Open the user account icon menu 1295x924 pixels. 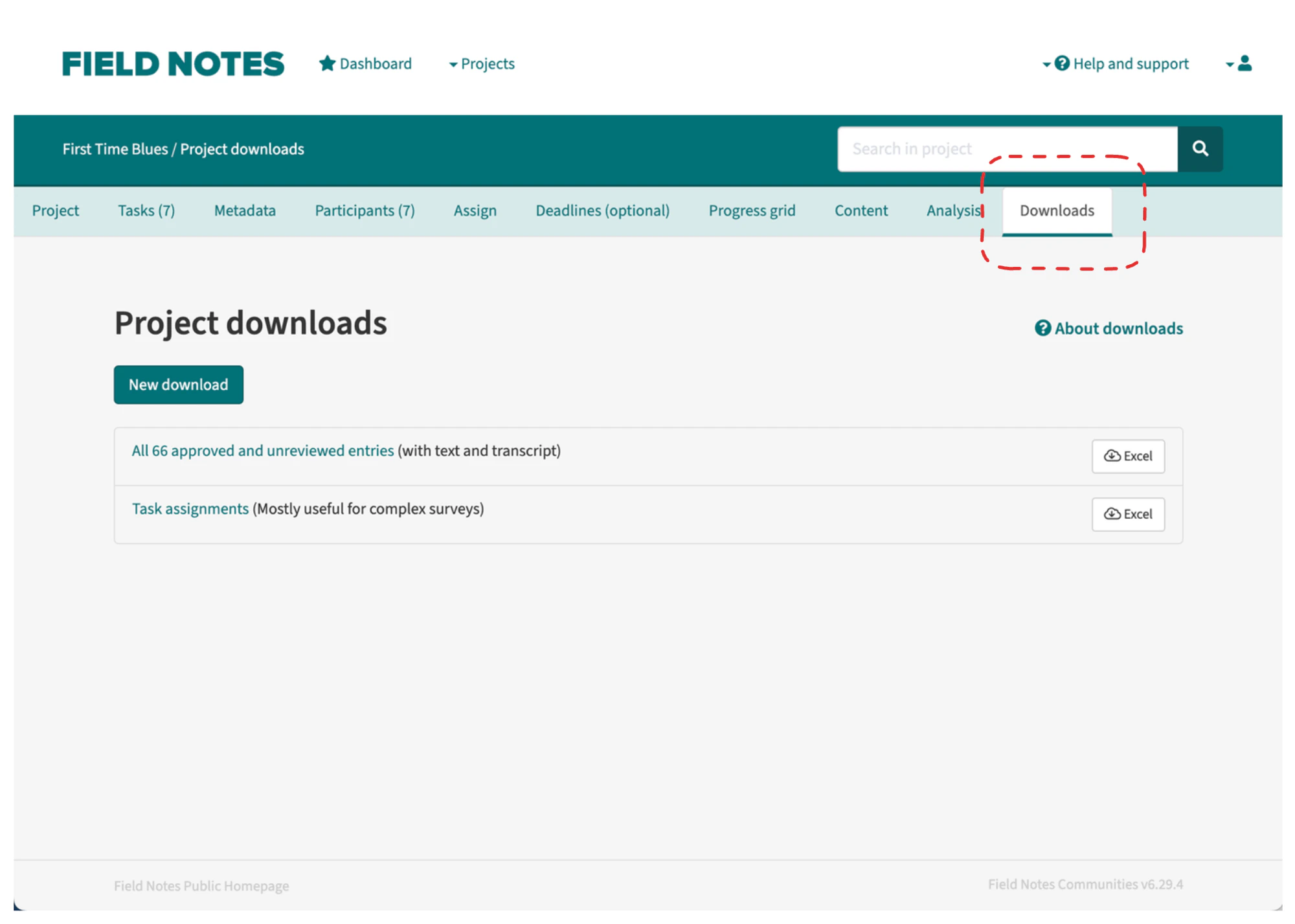(1244, 63)
